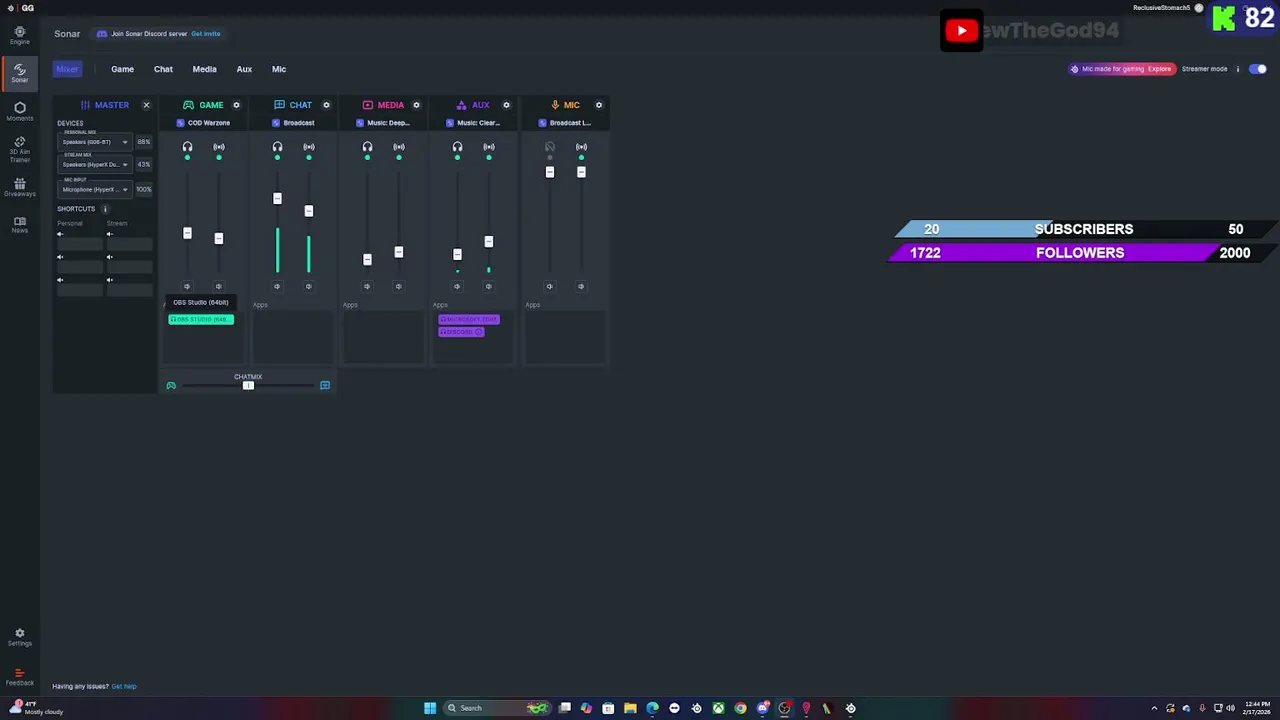1280x720 pixels.
Task: Switch to the Media tab
Action: 204,69
